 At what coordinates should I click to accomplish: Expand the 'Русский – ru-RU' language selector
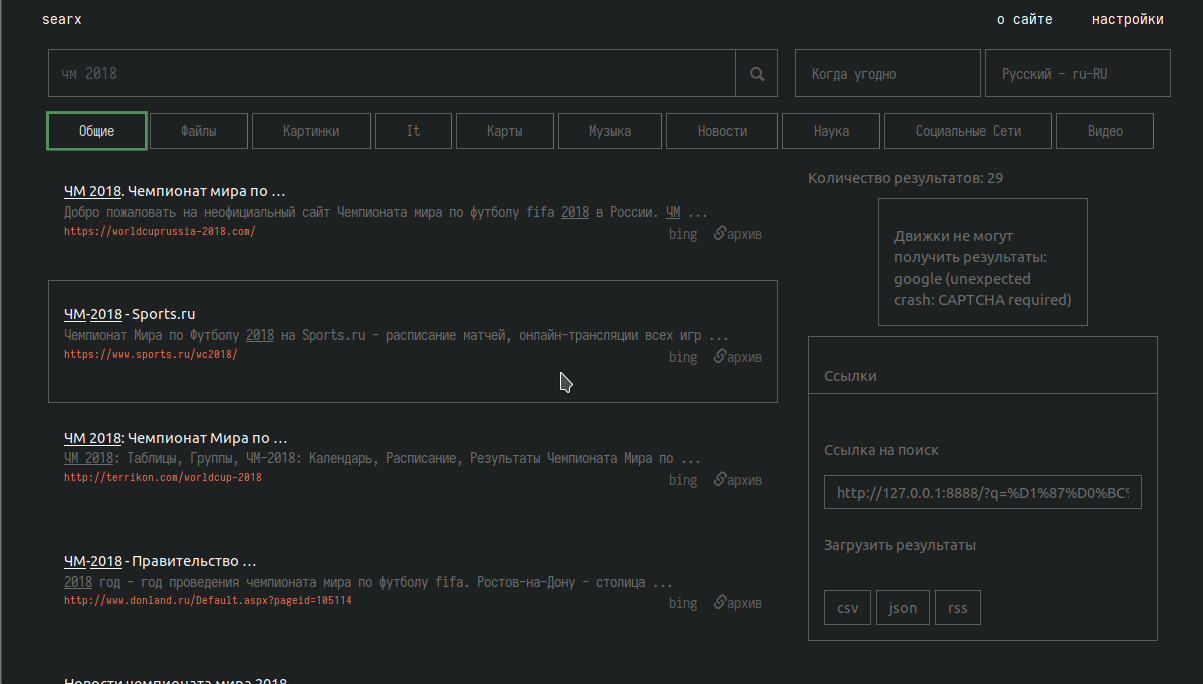coord(1077,74)
